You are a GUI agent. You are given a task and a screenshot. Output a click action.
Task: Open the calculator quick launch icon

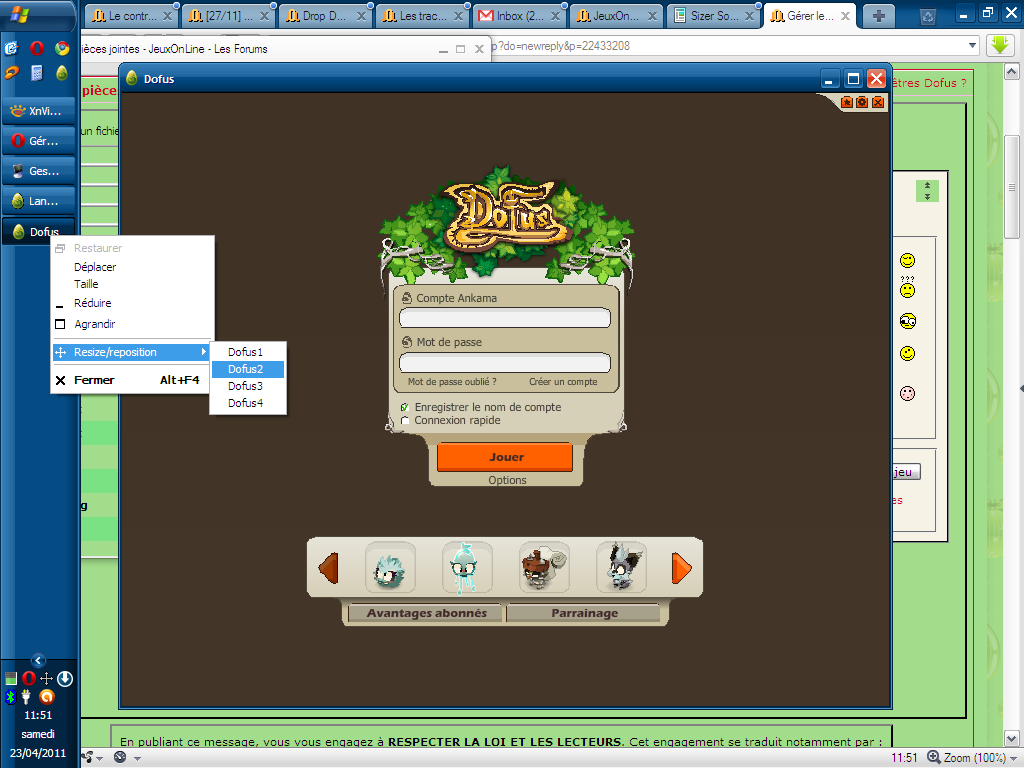(x=37, y=73)
